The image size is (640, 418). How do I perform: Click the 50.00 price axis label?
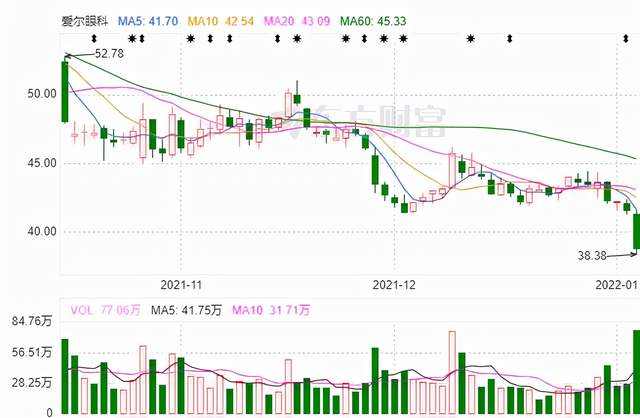(x=42, y=94)
